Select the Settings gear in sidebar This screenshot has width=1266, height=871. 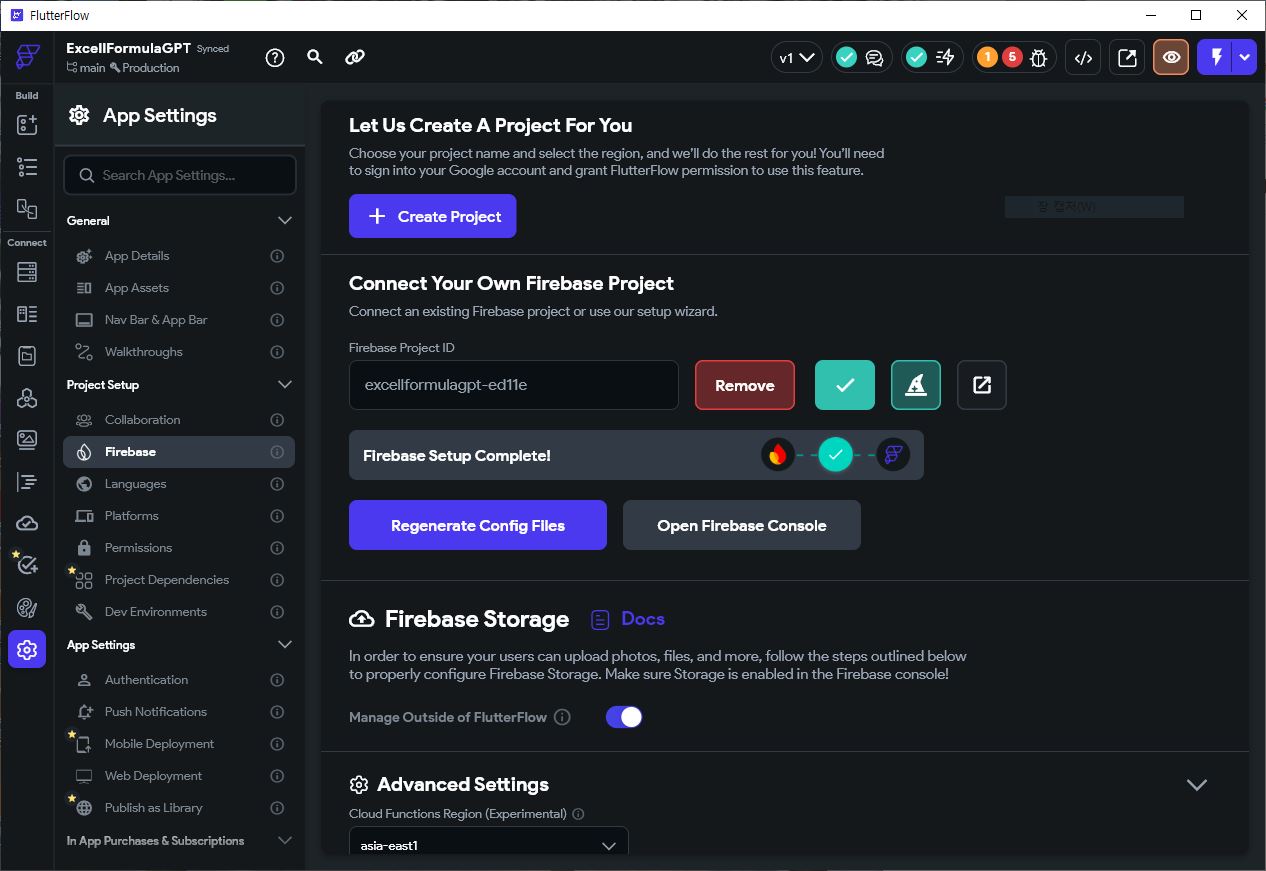coord(27,650)
